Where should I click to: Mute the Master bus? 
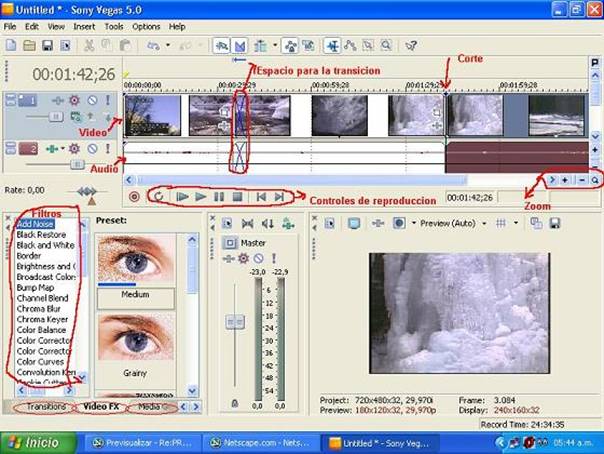258,258
